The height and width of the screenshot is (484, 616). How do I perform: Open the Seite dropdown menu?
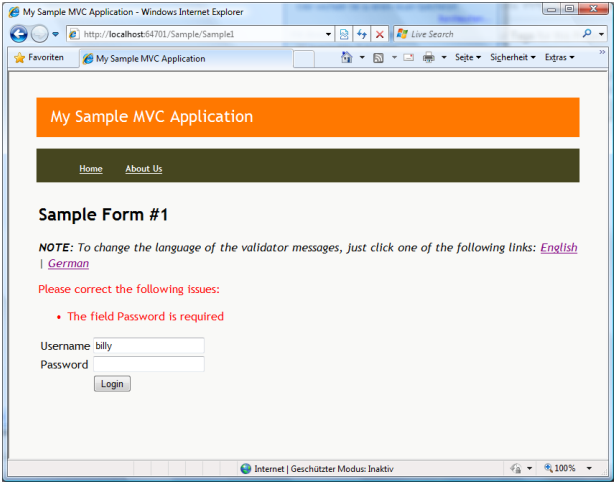click(x=468, y=58)
